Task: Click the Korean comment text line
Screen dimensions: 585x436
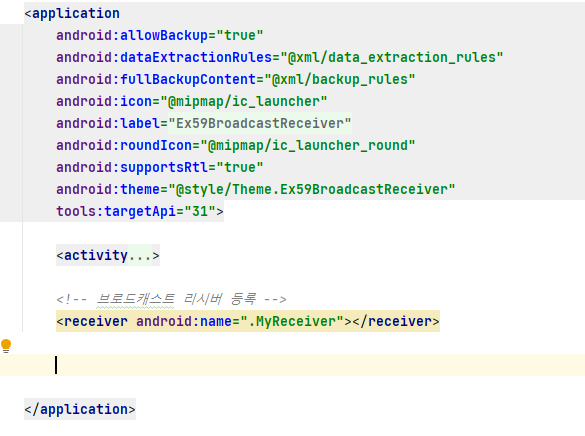Action: click(171, 299)
